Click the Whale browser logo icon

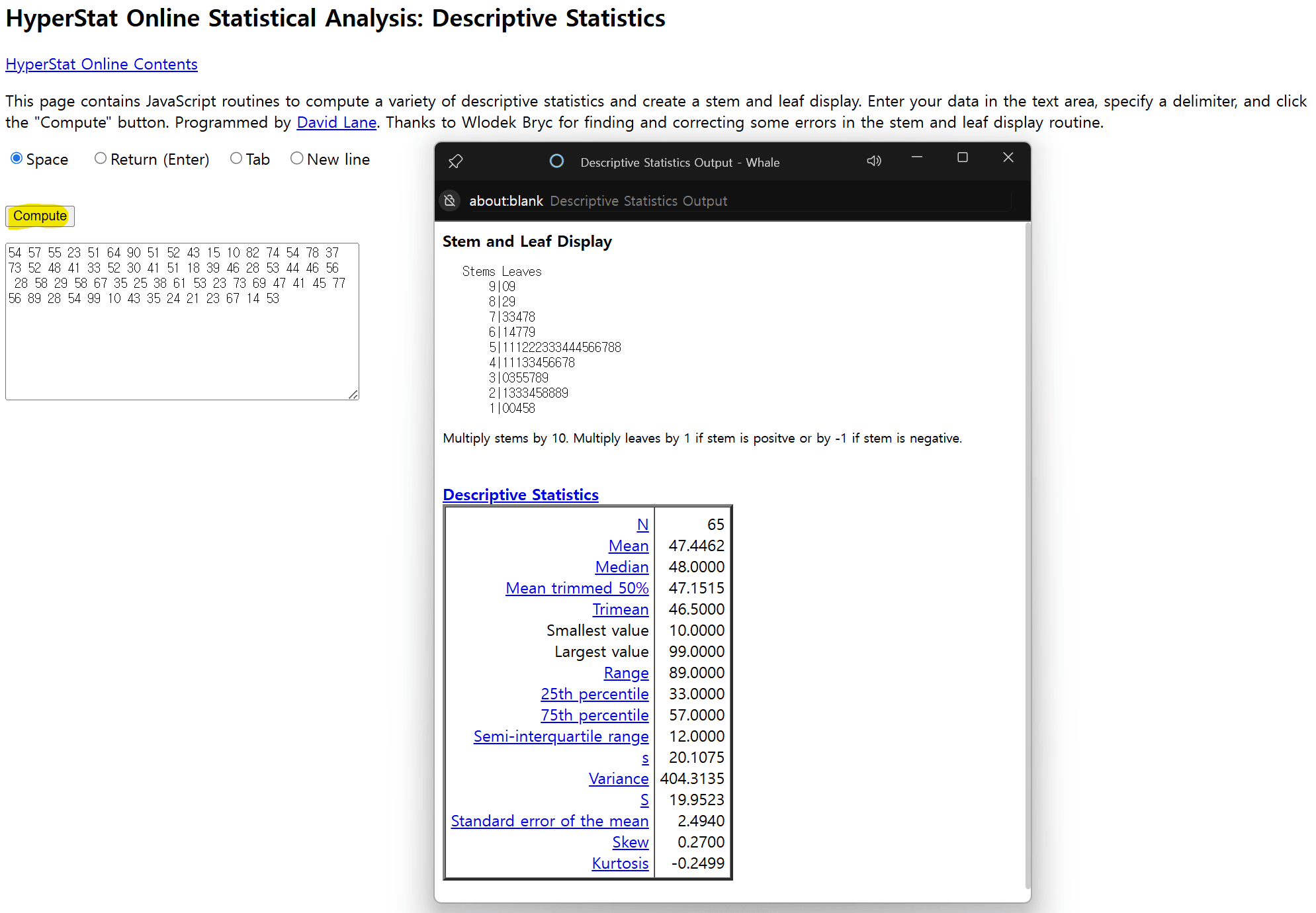pos(556,161)
